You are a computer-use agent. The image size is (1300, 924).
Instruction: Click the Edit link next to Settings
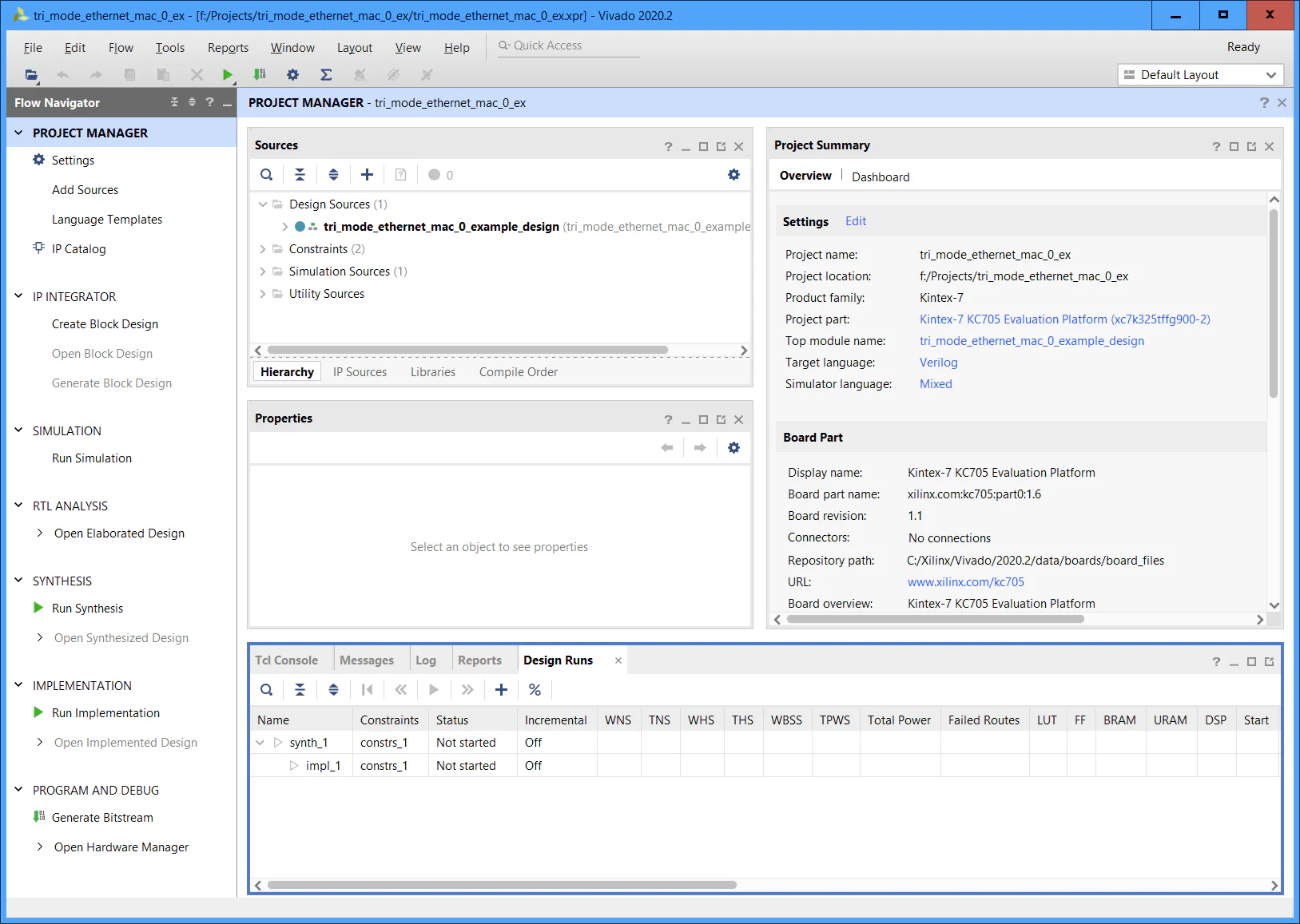click(855, 221)
